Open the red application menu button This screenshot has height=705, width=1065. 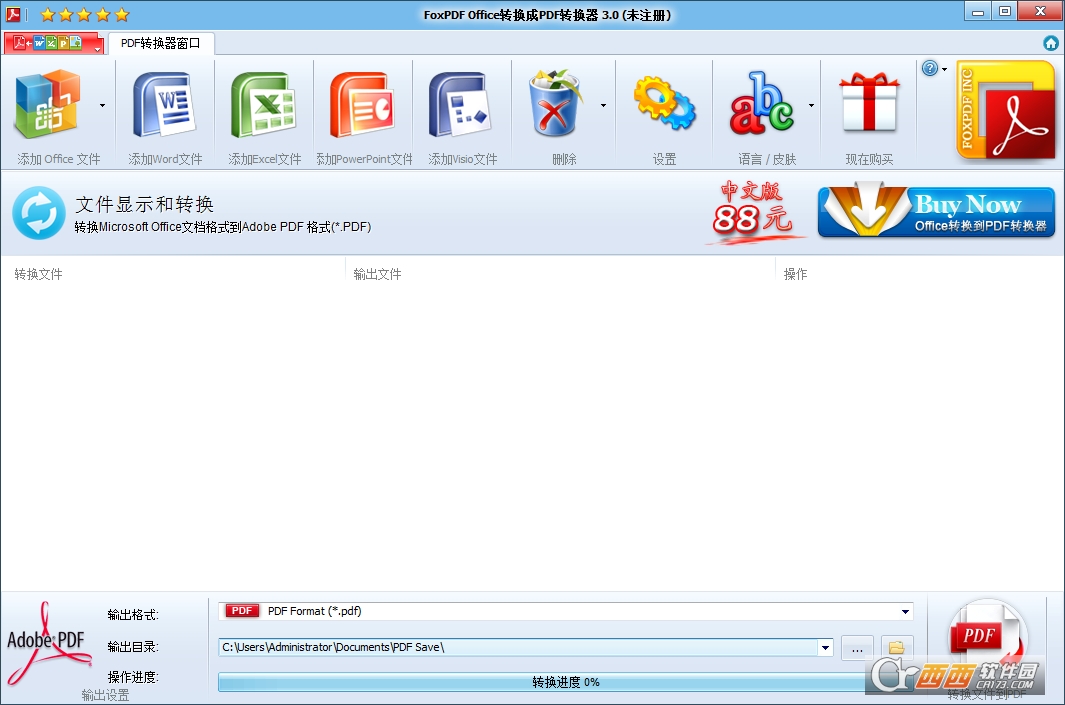[x=54, y=43]
